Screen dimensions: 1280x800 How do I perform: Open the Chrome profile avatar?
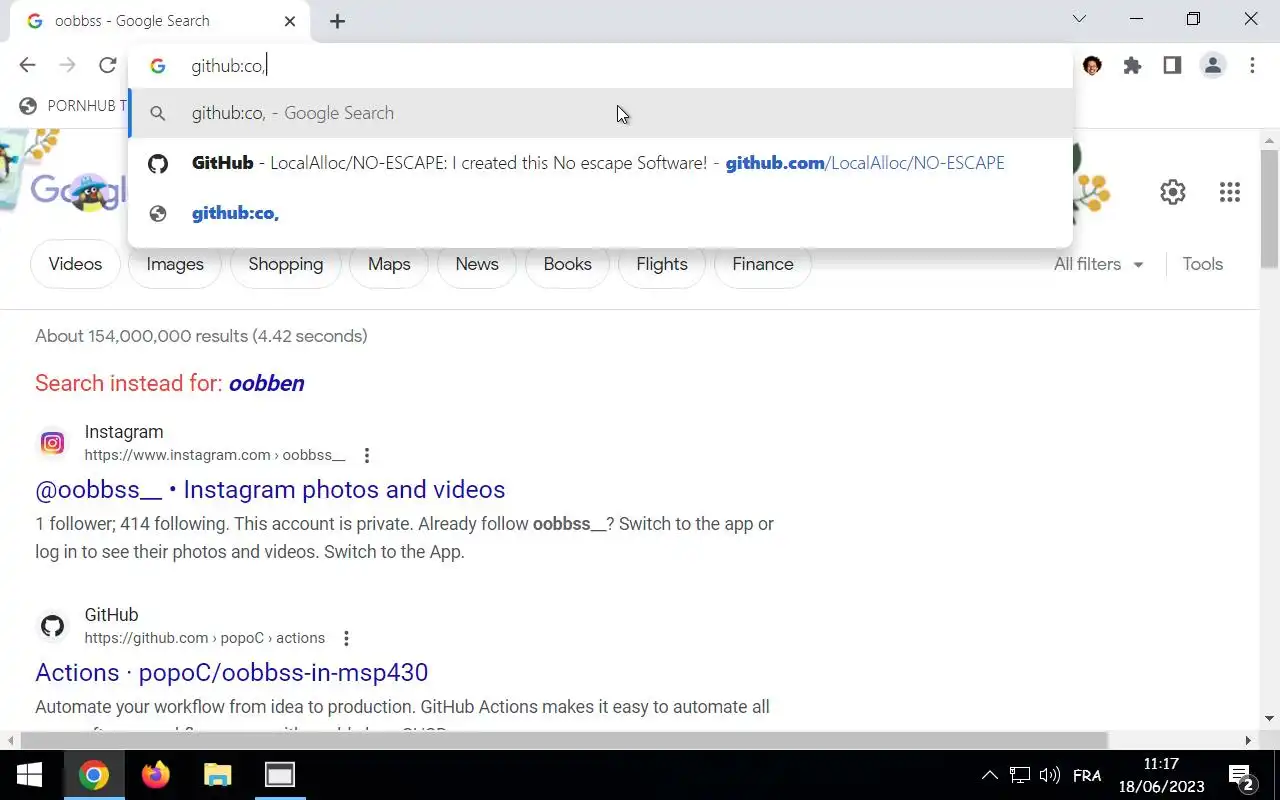[x=1213, y=65]
